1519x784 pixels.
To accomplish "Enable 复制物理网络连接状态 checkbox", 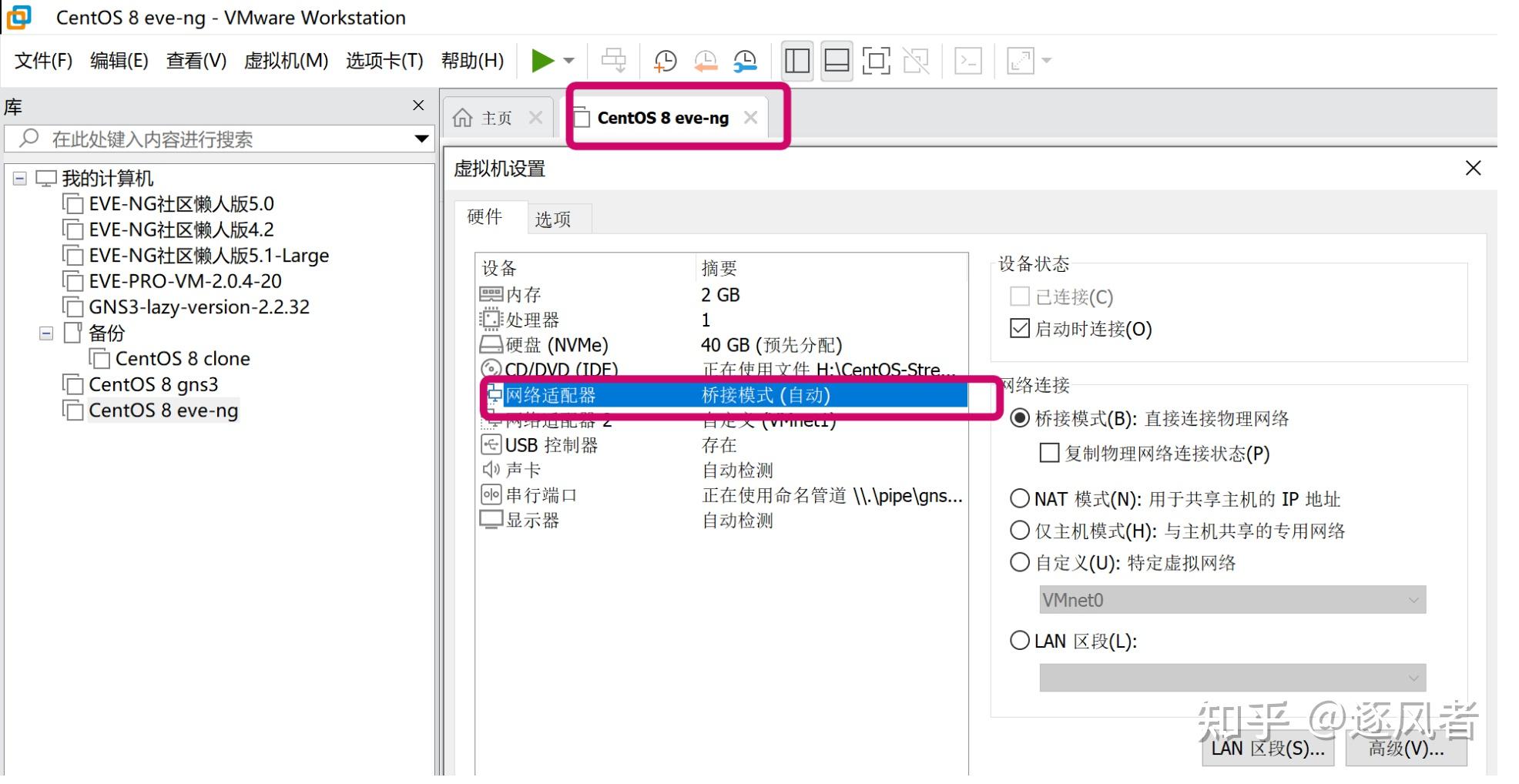I will (x=1049, y=454).
